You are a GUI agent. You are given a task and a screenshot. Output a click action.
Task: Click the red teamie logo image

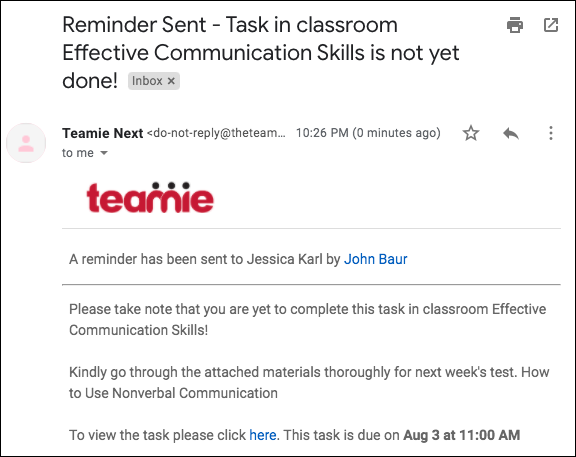point(150,197)
